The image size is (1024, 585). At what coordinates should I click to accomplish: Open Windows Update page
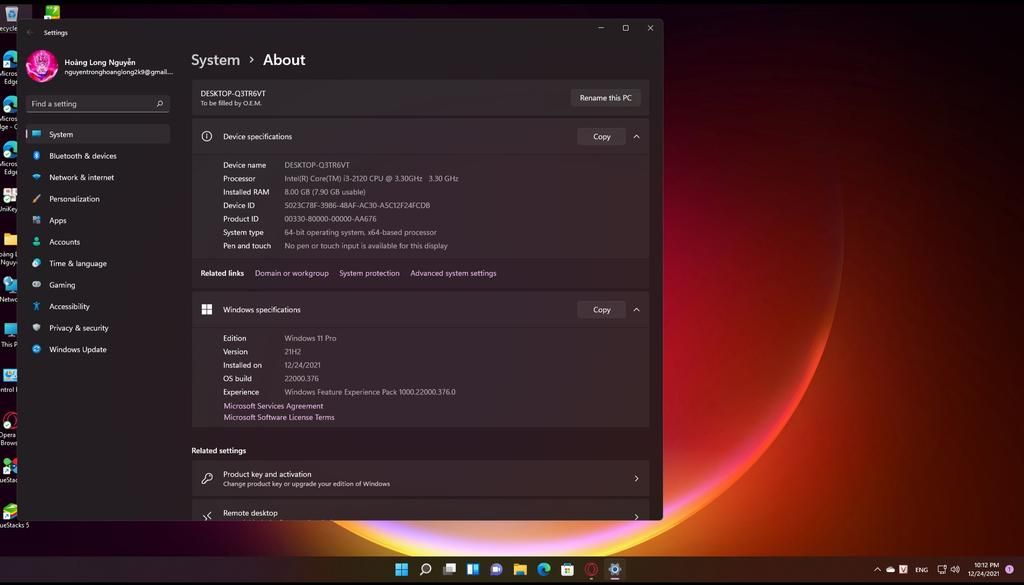pyautogui.click(x=98, y=349)
